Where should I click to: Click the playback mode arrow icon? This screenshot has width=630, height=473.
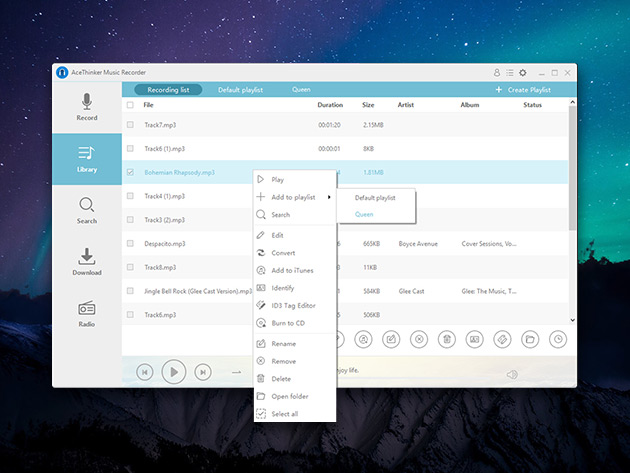coord(237,373)
